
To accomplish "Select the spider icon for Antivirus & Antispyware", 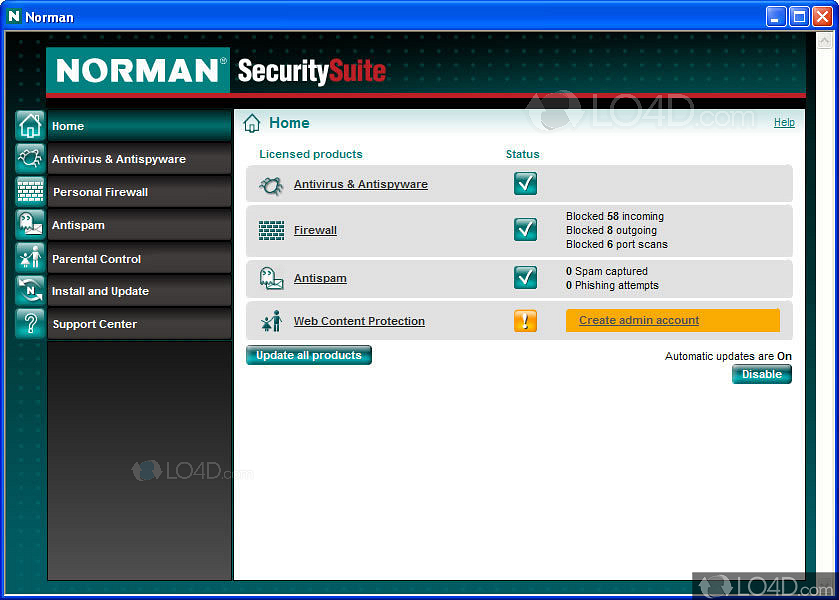I will coord(30,158).
